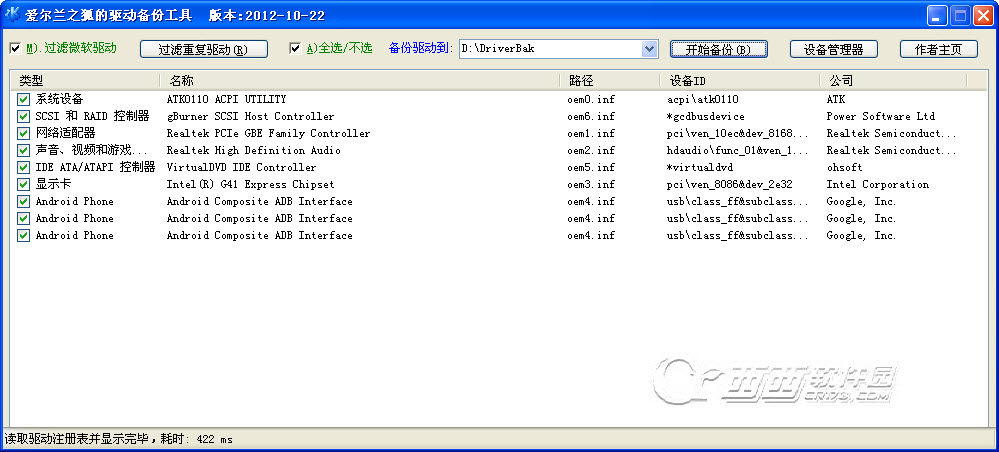Screen dimensions: 999x452
Task: Uncheck the 声音、视频和游戏 row checkbox
Action: pyautogui.click(x=24, y=150)
